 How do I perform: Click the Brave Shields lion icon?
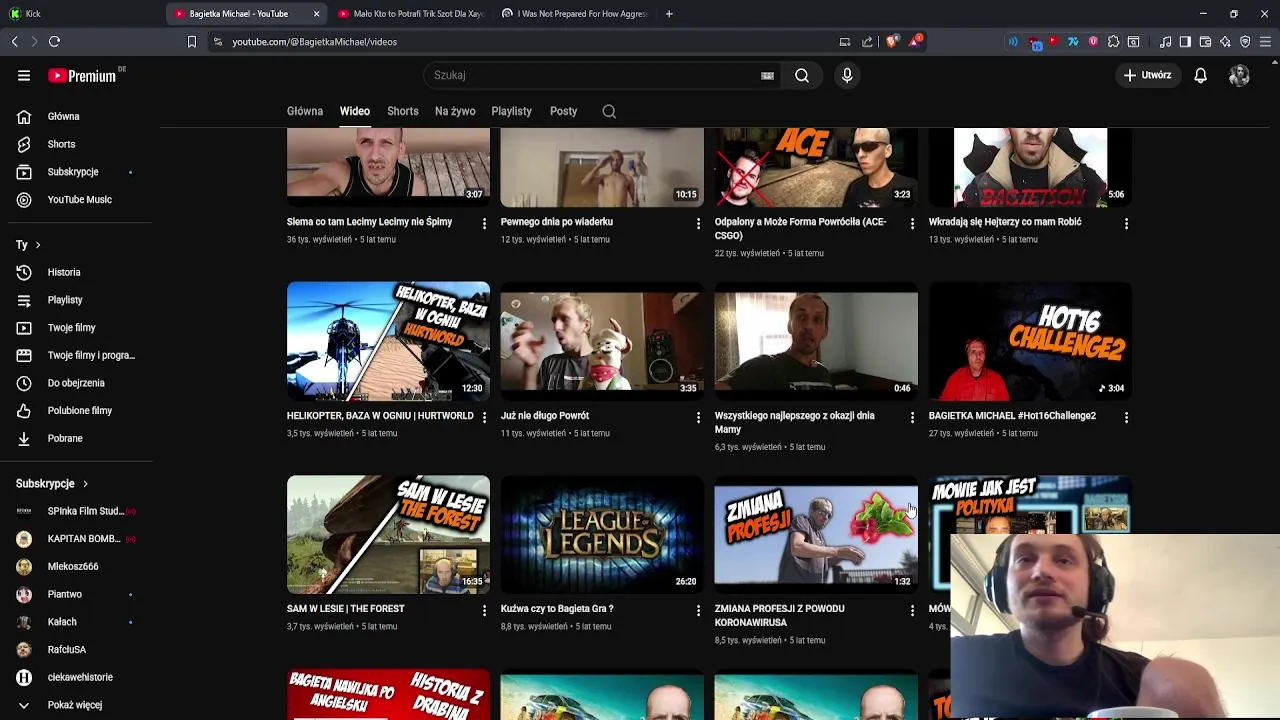coord(892,41)
